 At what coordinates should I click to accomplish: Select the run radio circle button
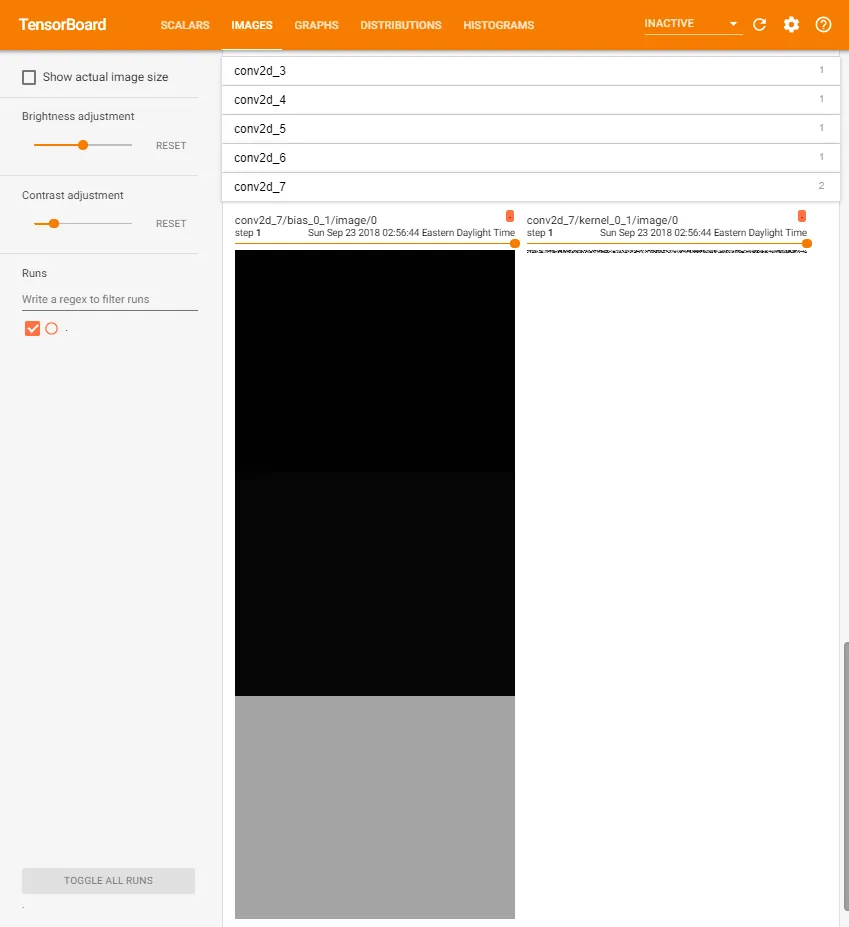[x=51, y=328]
